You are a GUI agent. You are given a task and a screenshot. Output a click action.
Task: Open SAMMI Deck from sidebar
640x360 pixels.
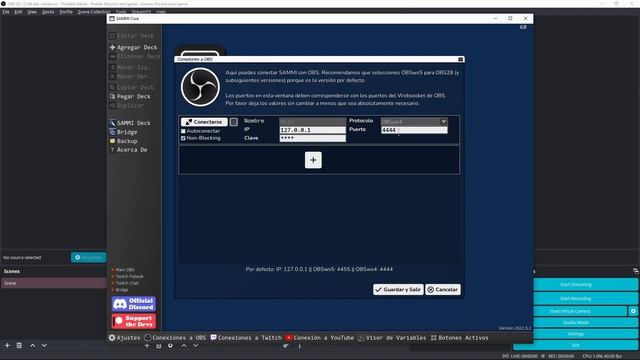coord(130,123)
